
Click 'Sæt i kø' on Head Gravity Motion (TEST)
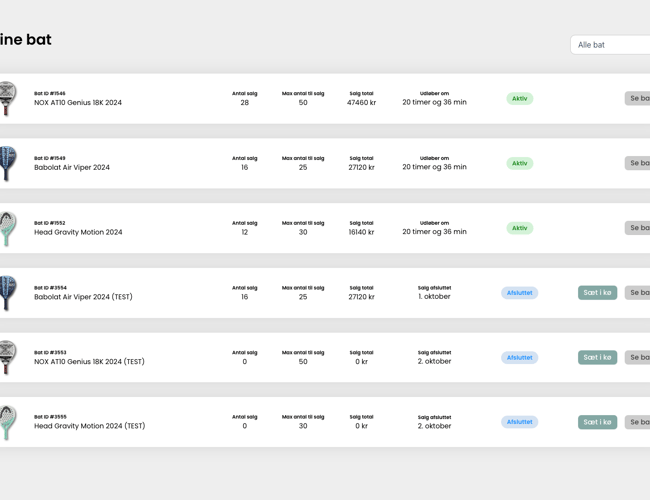point(597,422)
